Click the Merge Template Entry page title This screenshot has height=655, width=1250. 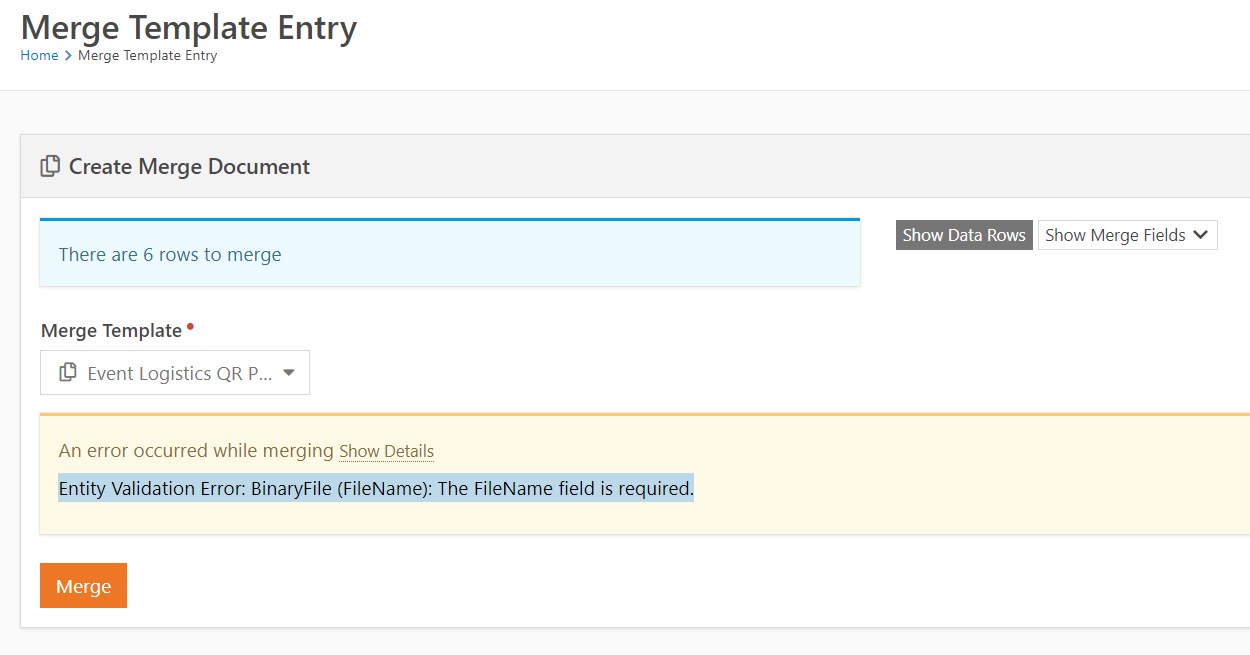pyautogui.click(x=189, y=26)
